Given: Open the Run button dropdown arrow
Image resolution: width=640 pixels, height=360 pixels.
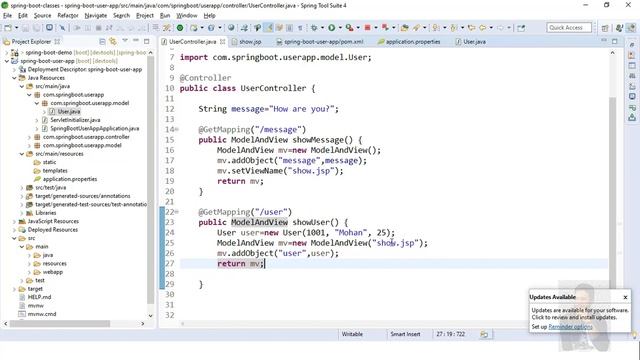Looking at the screenshot, I should 340,28.
